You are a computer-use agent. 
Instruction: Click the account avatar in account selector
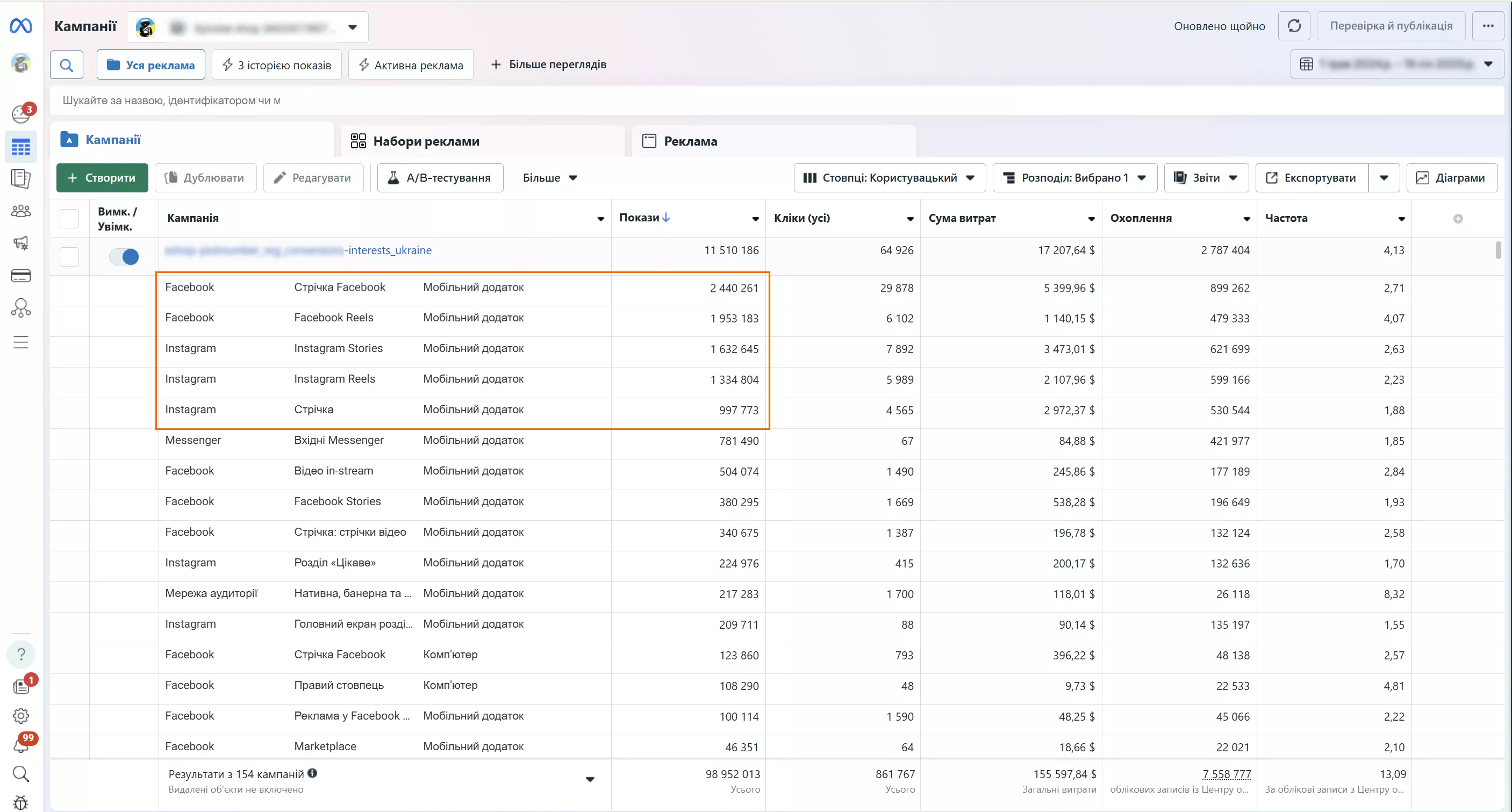point(146,27)
